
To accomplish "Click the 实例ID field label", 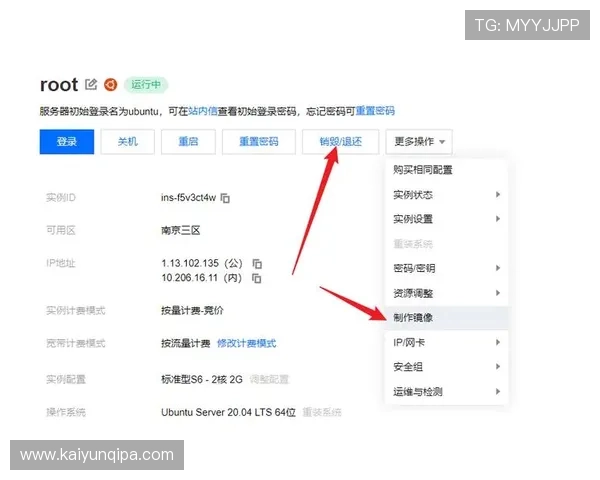I will [60, 198].
